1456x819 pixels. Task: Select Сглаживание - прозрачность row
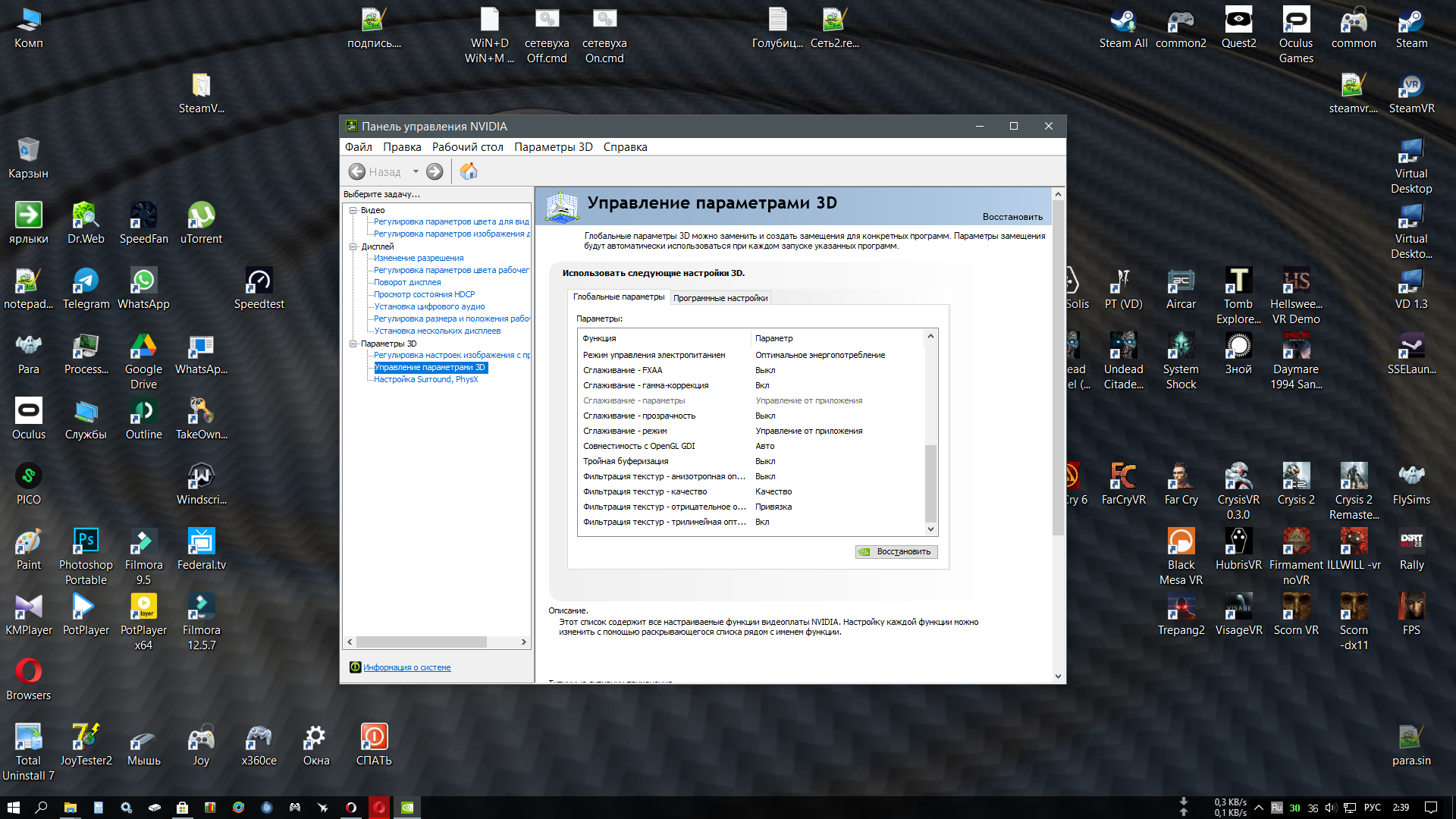(751, 416)
